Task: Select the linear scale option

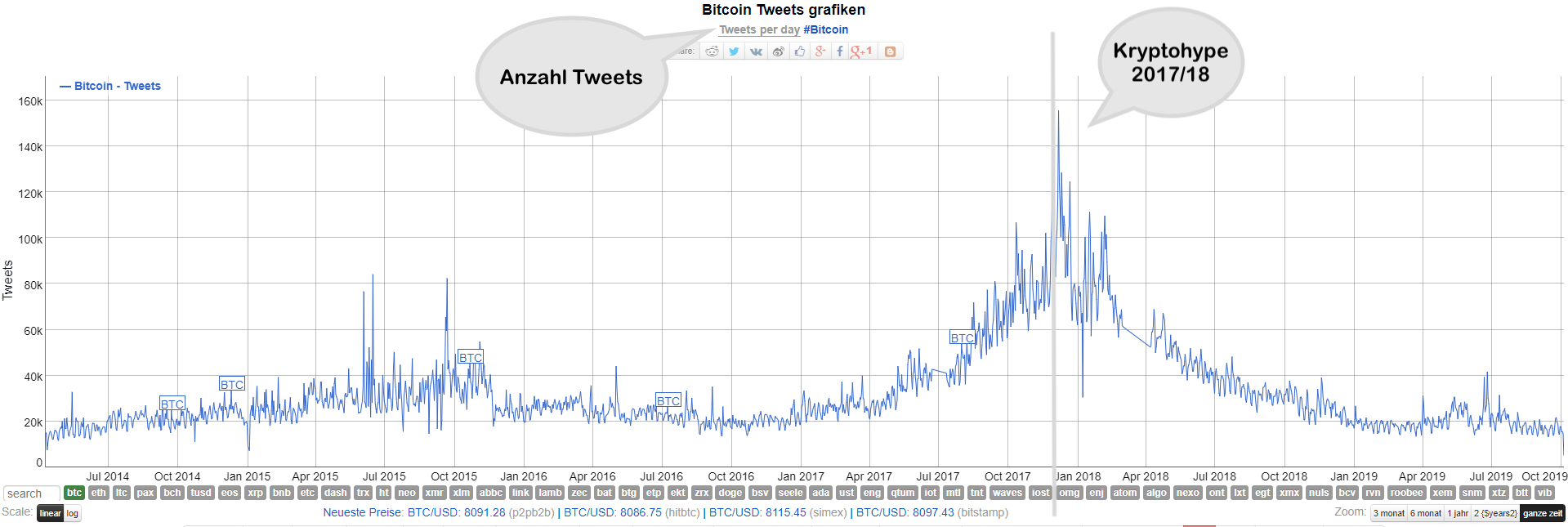Action: tap(50, 513)
